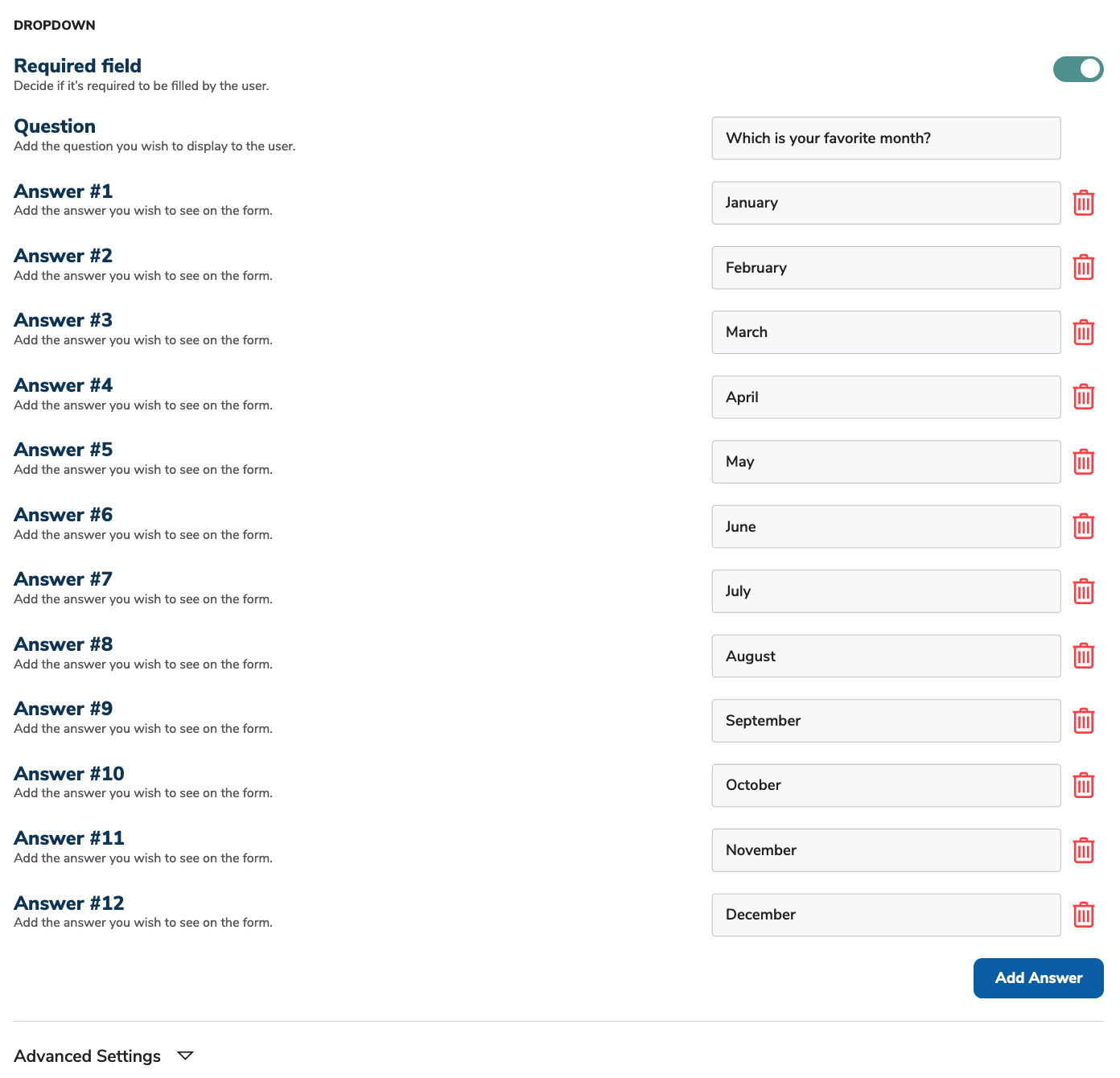
Task: Delete the September answer using trash icon
Action: pos(1083,721)
